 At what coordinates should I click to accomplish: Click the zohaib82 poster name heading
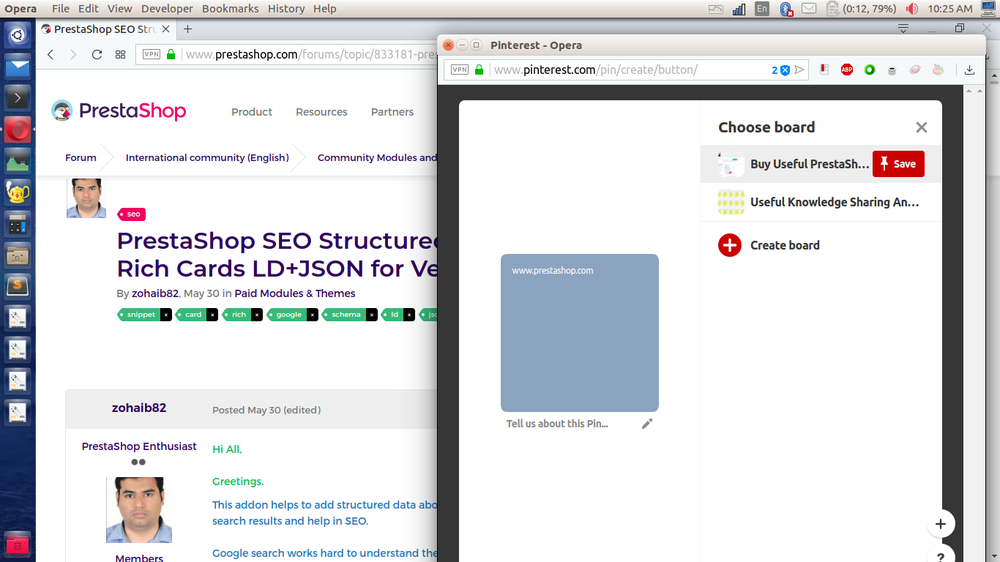(x=139, y=408)
